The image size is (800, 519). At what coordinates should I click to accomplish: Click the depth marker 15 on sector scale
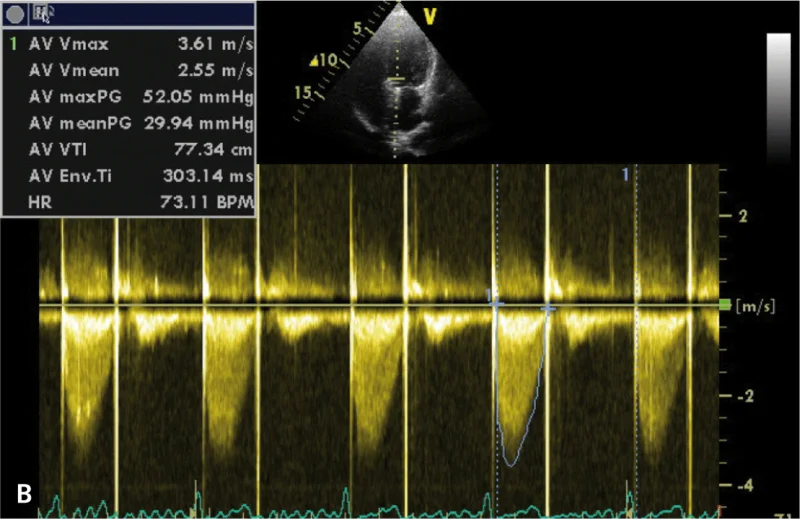pyautogui.click(x=303, y=93)
